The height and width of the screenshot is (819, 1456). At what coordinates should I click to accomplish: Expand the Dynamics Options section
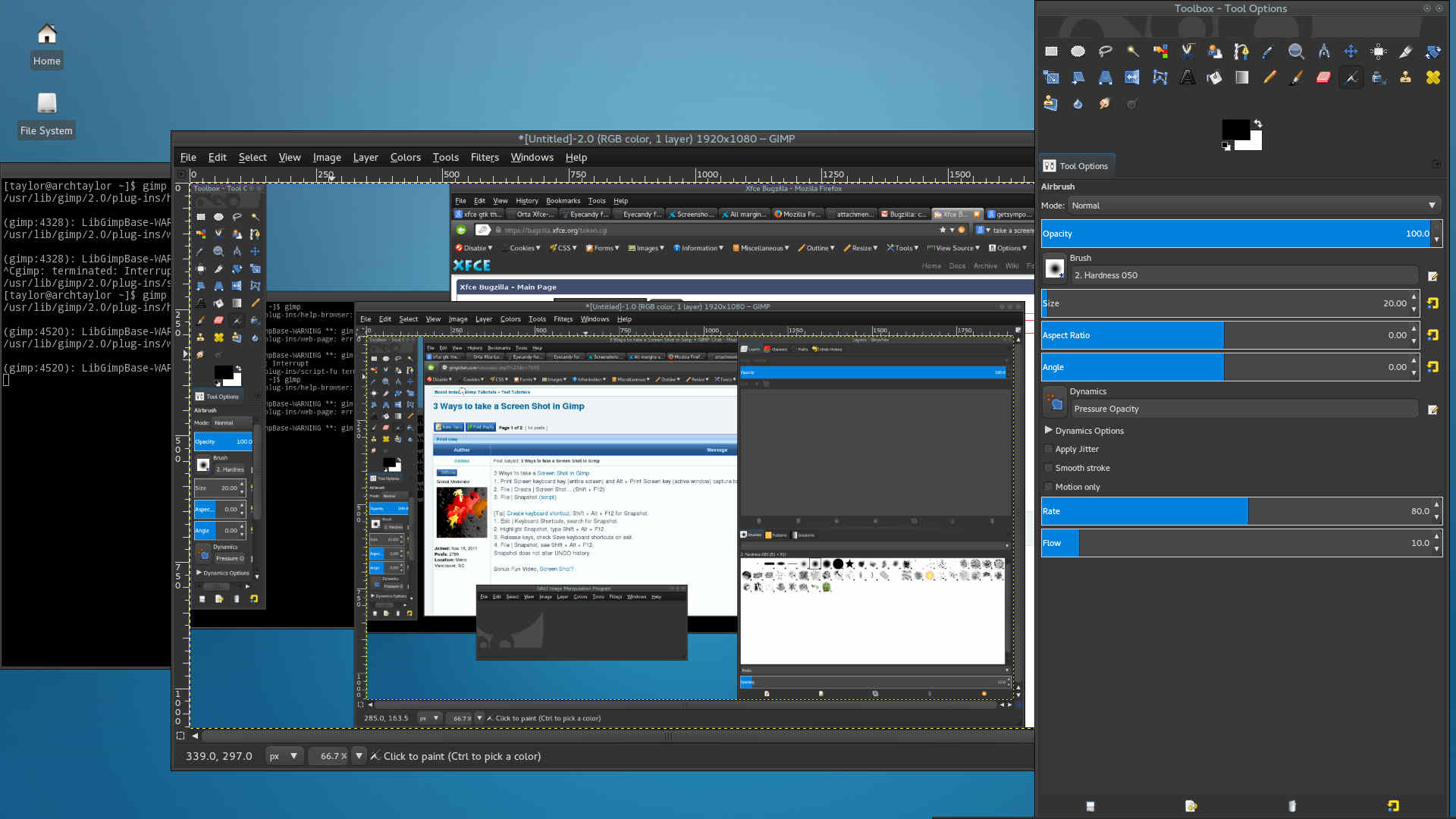[1049, 430]
